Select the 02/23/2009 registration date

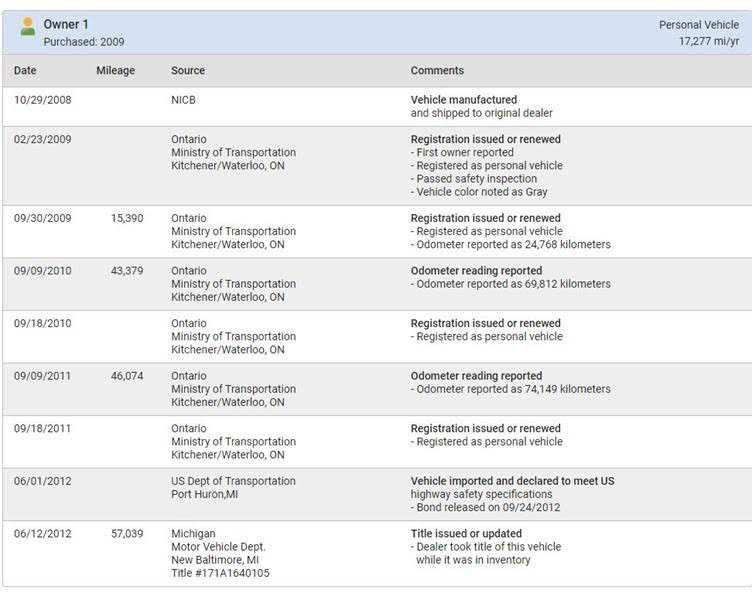[43, 140]
